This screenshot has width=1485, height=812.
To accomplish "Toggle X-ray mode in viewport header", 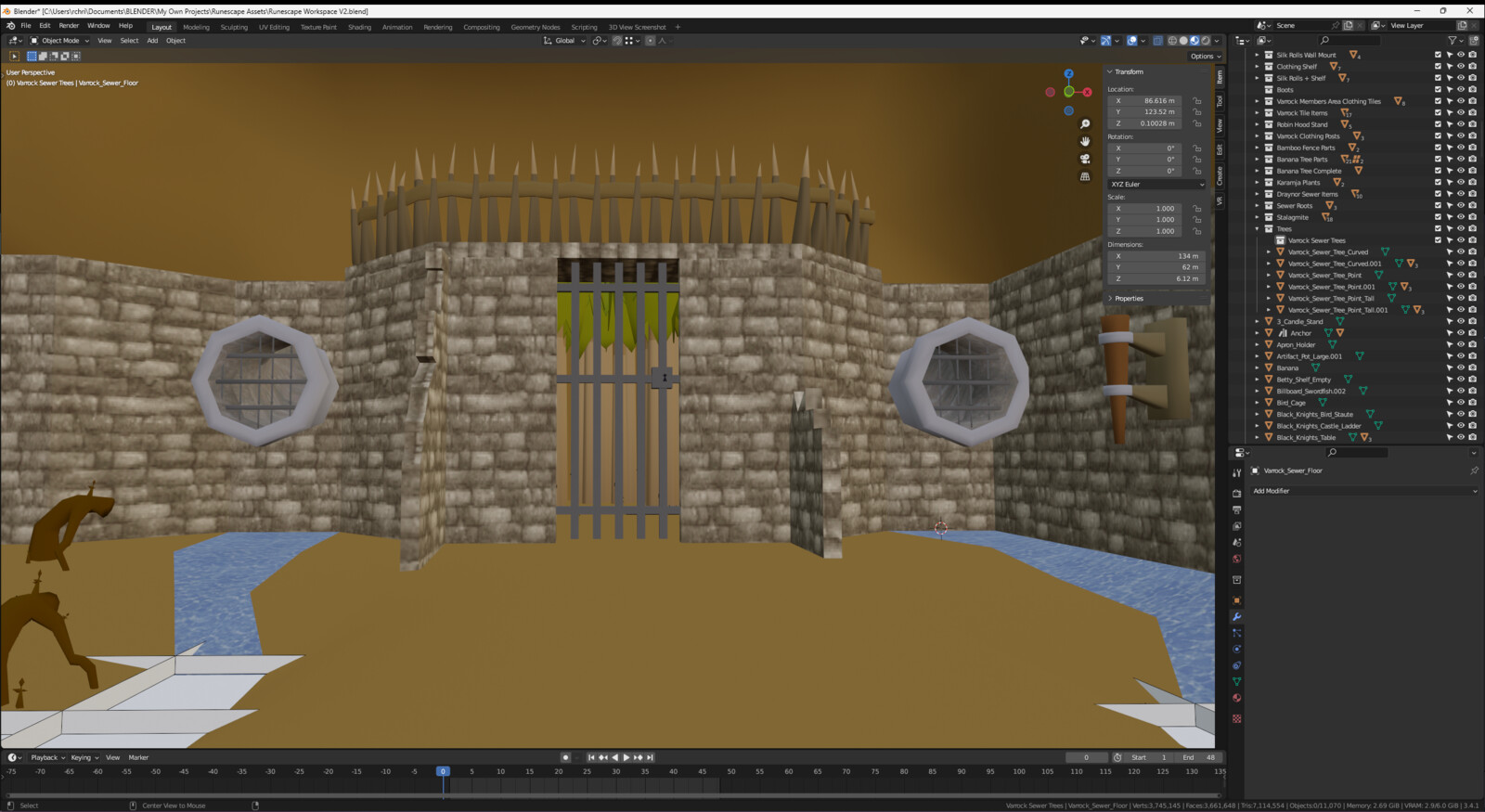I will click(1157, 41).
